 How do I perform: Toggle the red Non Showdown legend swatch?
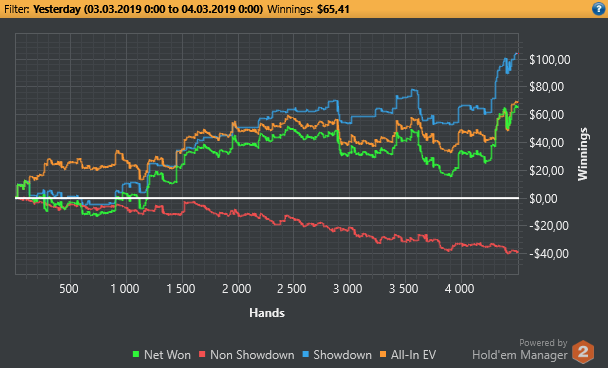click(x=202, y=354)
